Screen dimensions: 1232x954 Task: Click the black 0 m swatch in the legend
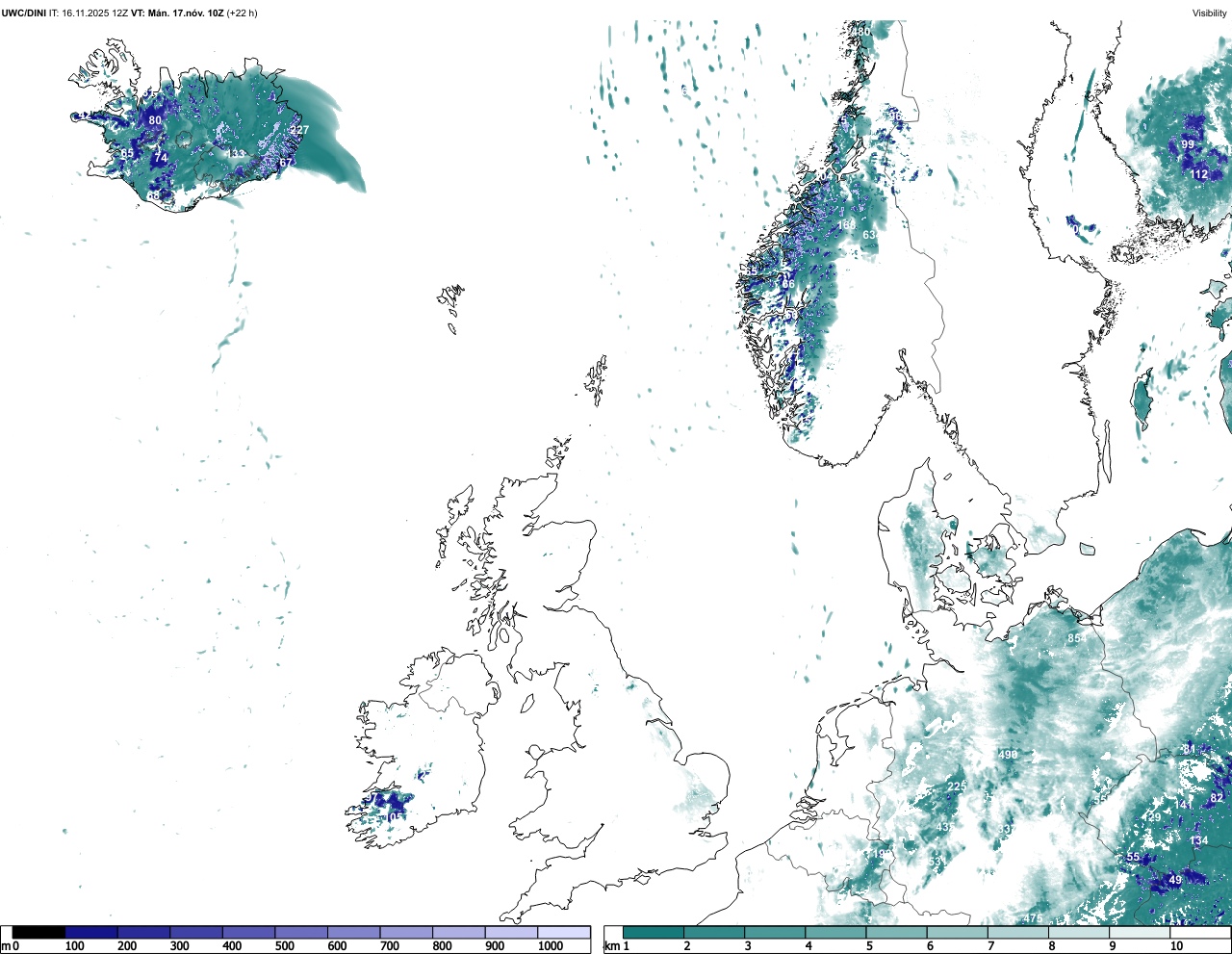[x=38, y=932]
